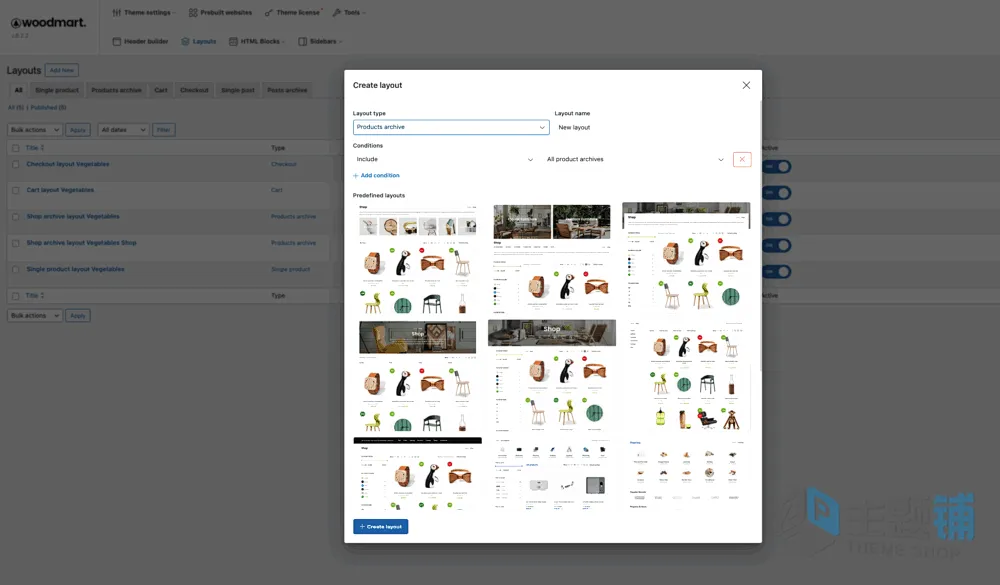This screenshot has width=1000, height=585.
Task: Open Theme license page
Action: click(x=293, y=13)
